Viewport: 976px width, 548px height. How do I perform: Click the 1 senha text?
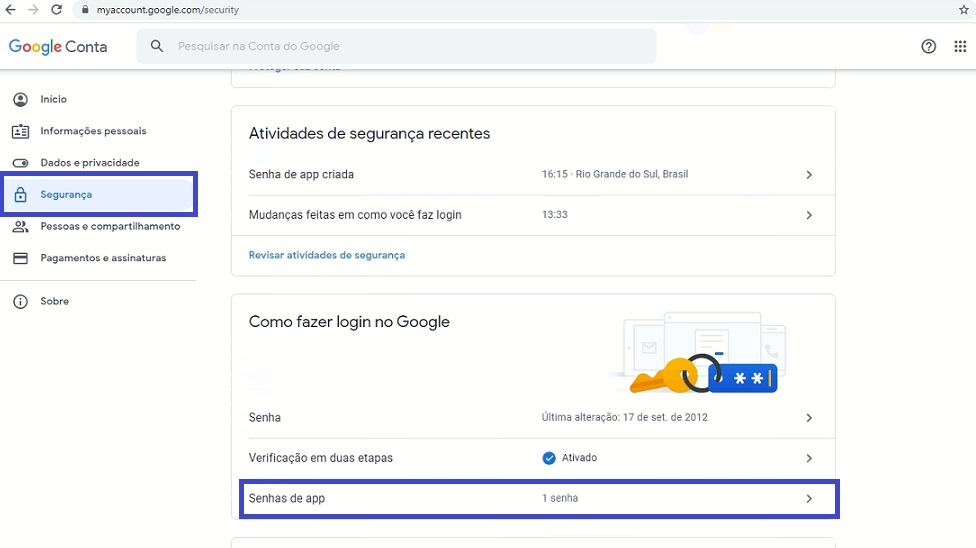(560, 498)
